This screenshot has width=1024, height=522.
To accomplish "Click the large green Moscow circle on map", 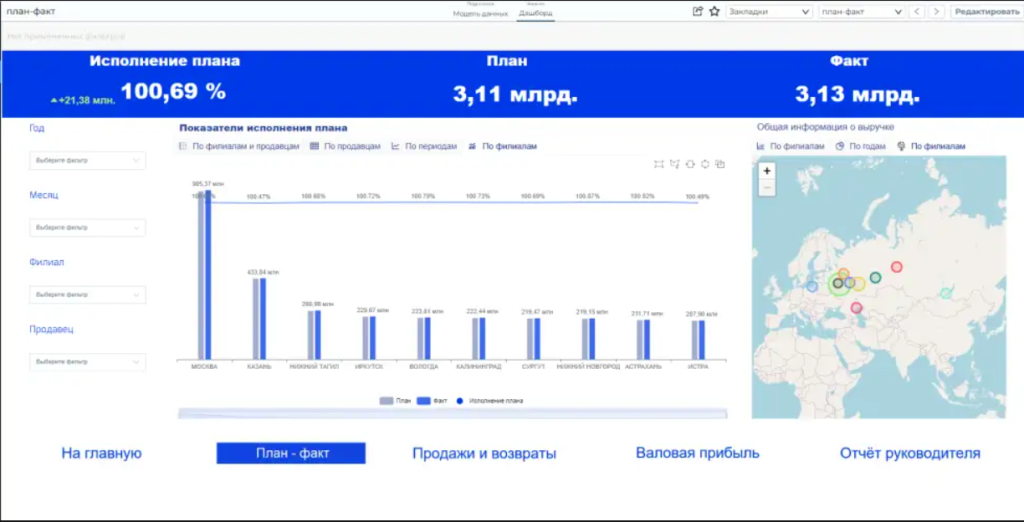I will click(x=839, y=284).
